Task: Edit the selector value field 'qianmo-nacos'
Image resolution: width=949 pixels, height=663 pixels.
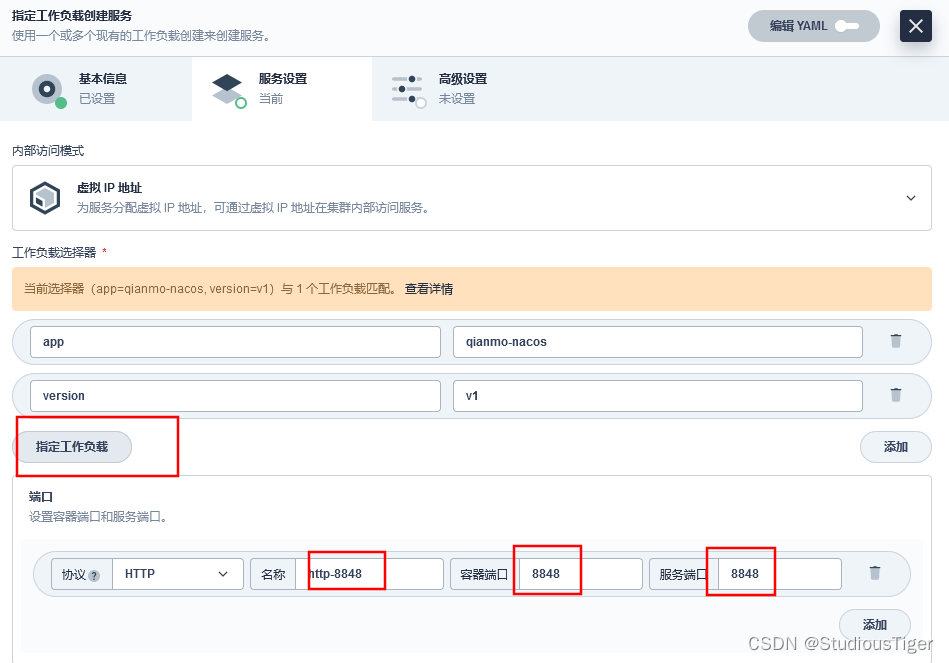Action: click(x=658, y=342)
